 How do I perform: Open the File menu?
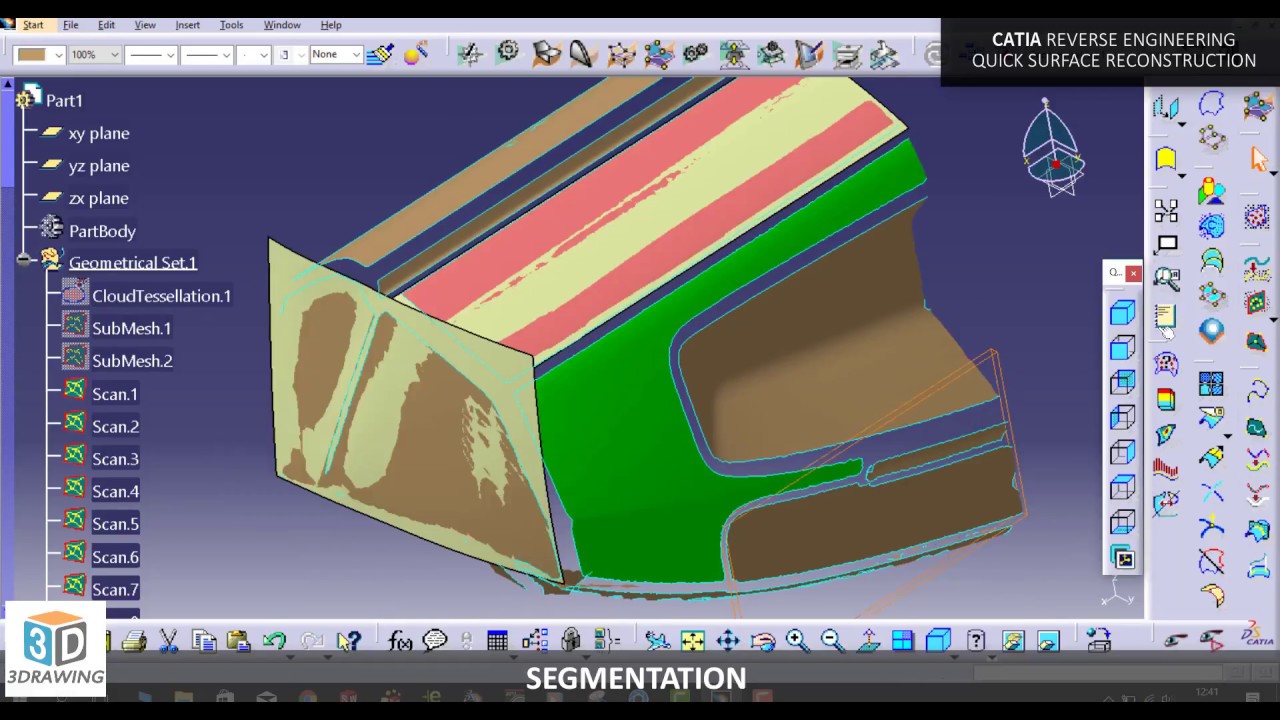click(x=71, y=25)
